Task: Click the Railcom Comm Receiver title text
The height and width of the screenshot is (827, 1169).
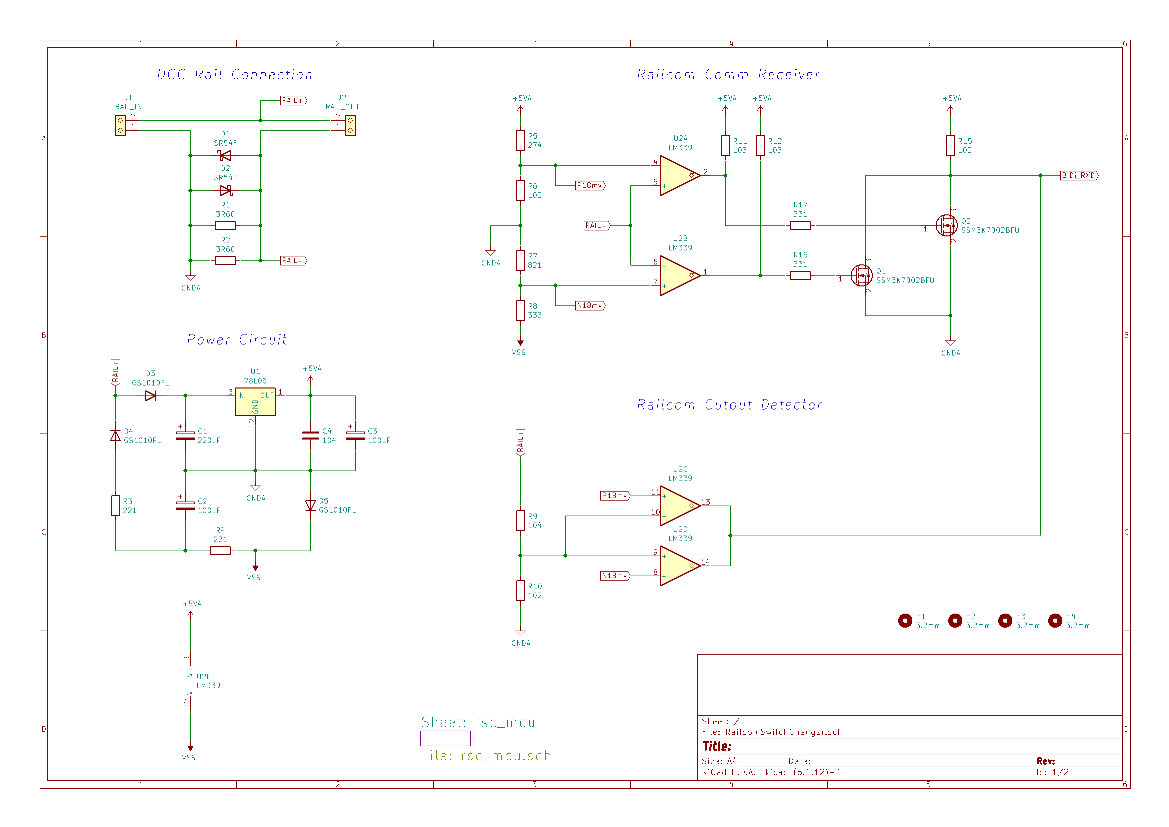Action: 728,75
